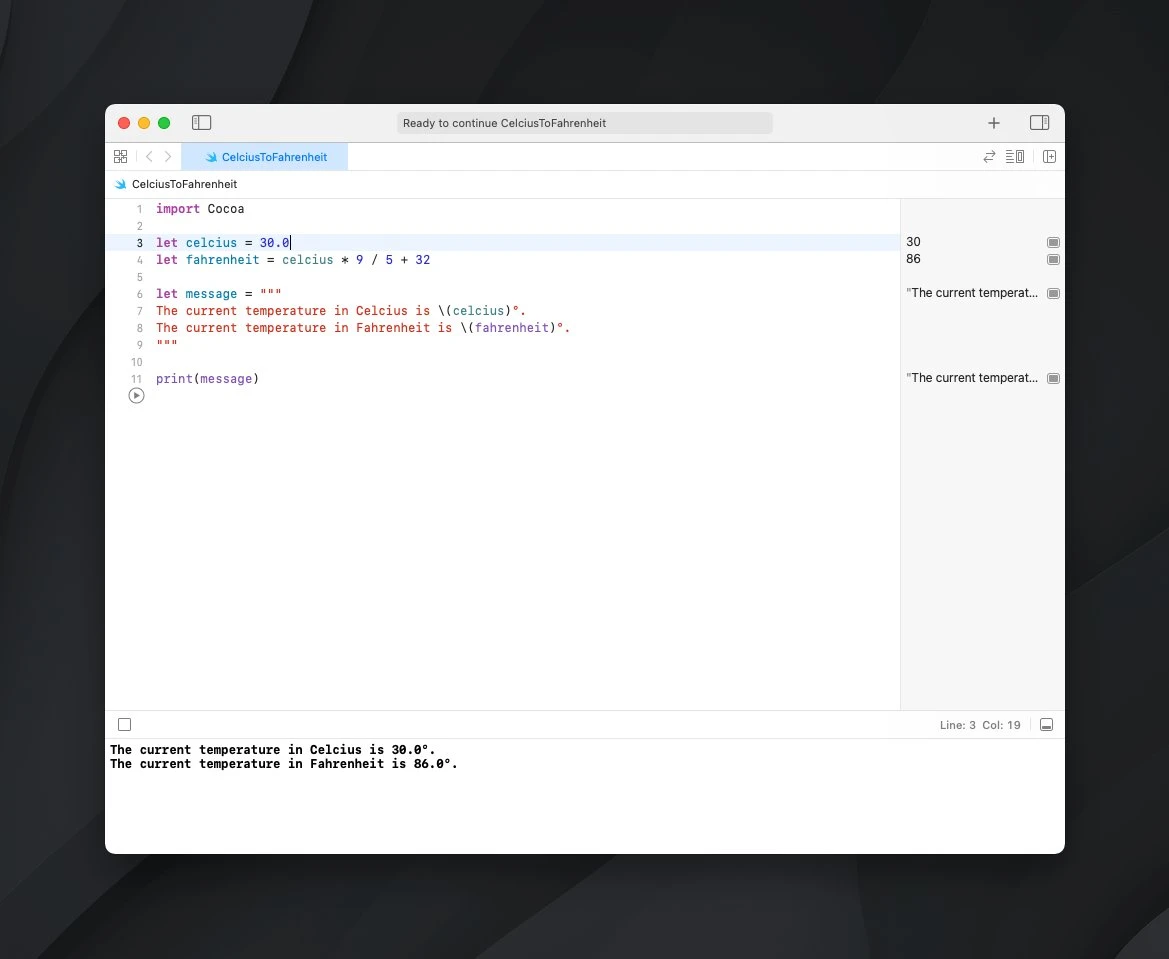
Task: Click the plus Library button
Action: [993, 123]
